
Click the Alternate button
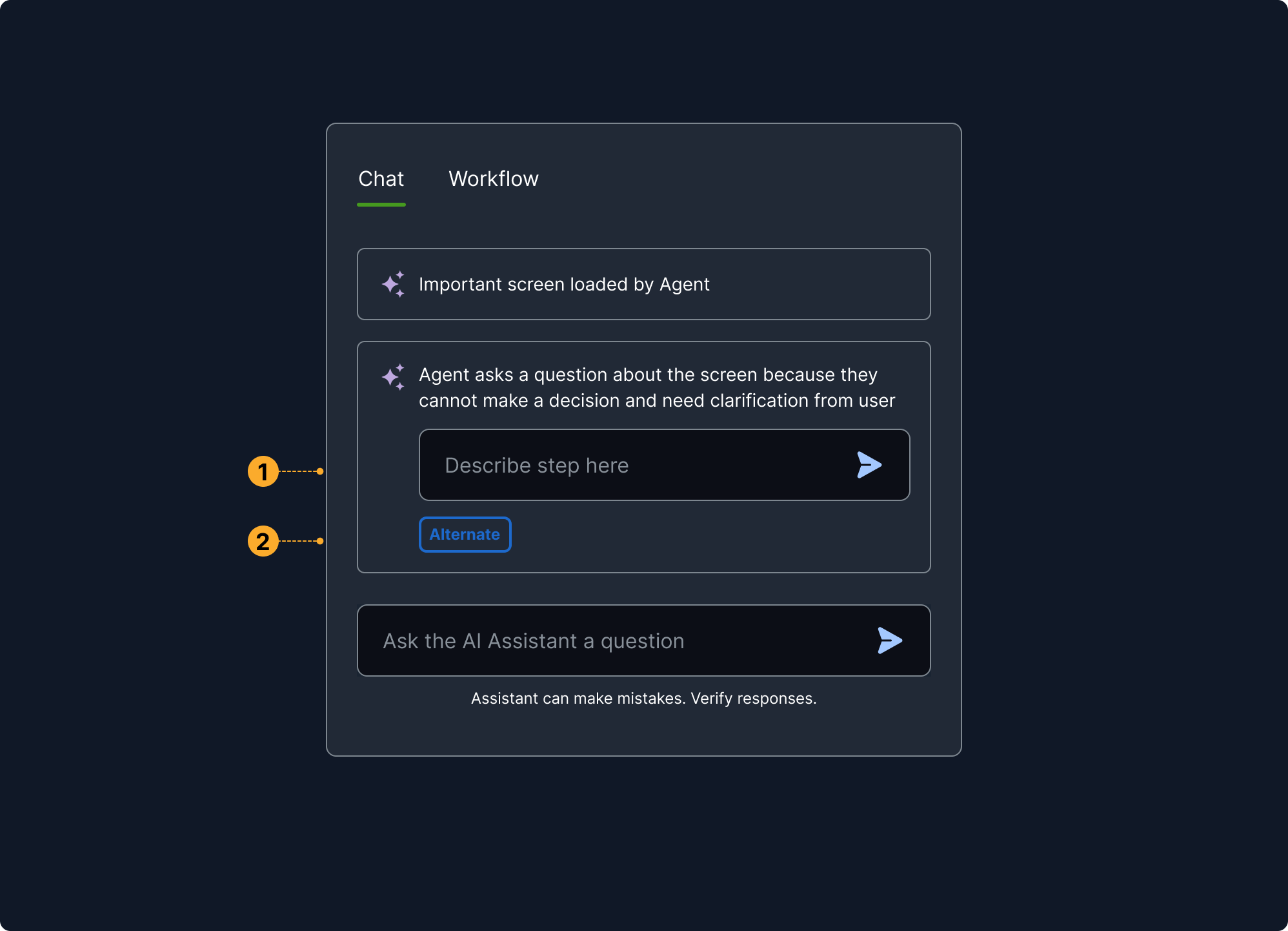[x=465, y=535]
